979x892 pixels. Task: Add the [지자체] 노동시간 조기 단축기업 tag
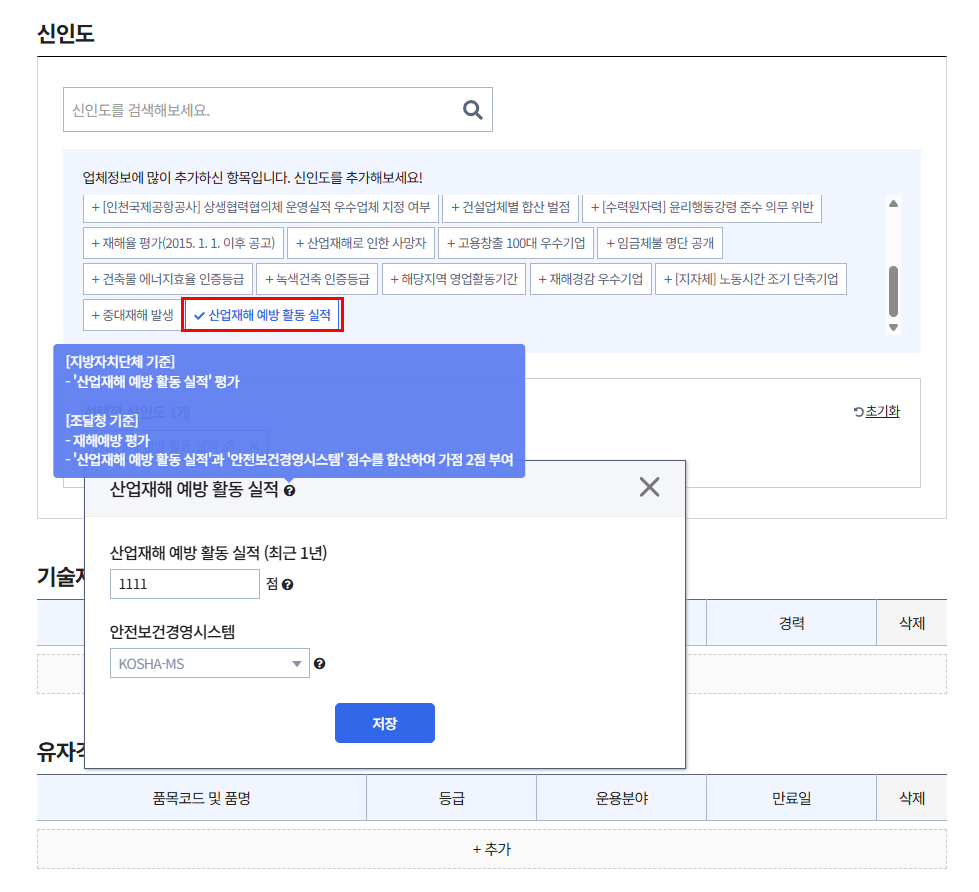click(x=750, y=279)
